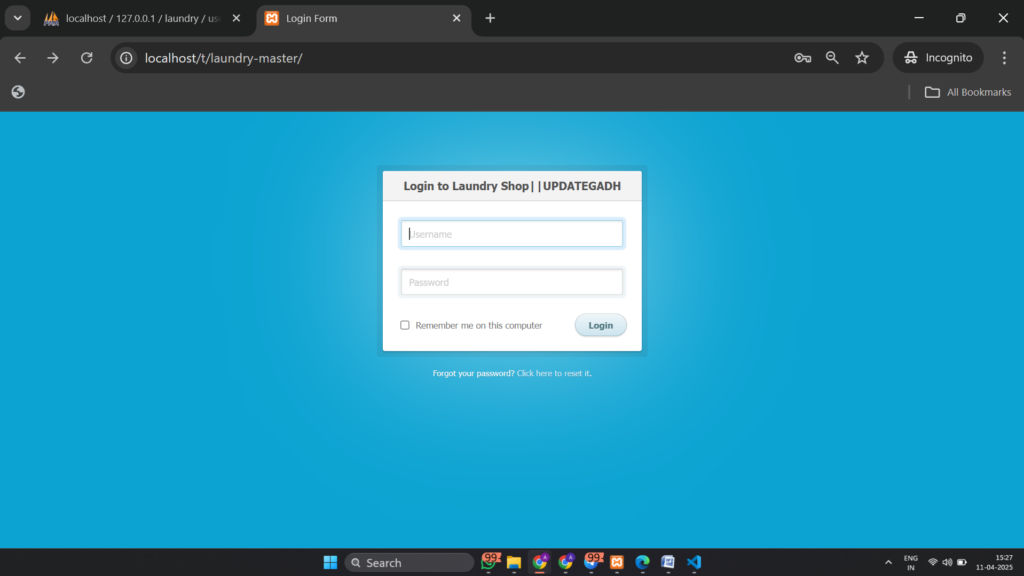Go back to previous page
This screenshot has width=1024, height=576.
point(20,58)
